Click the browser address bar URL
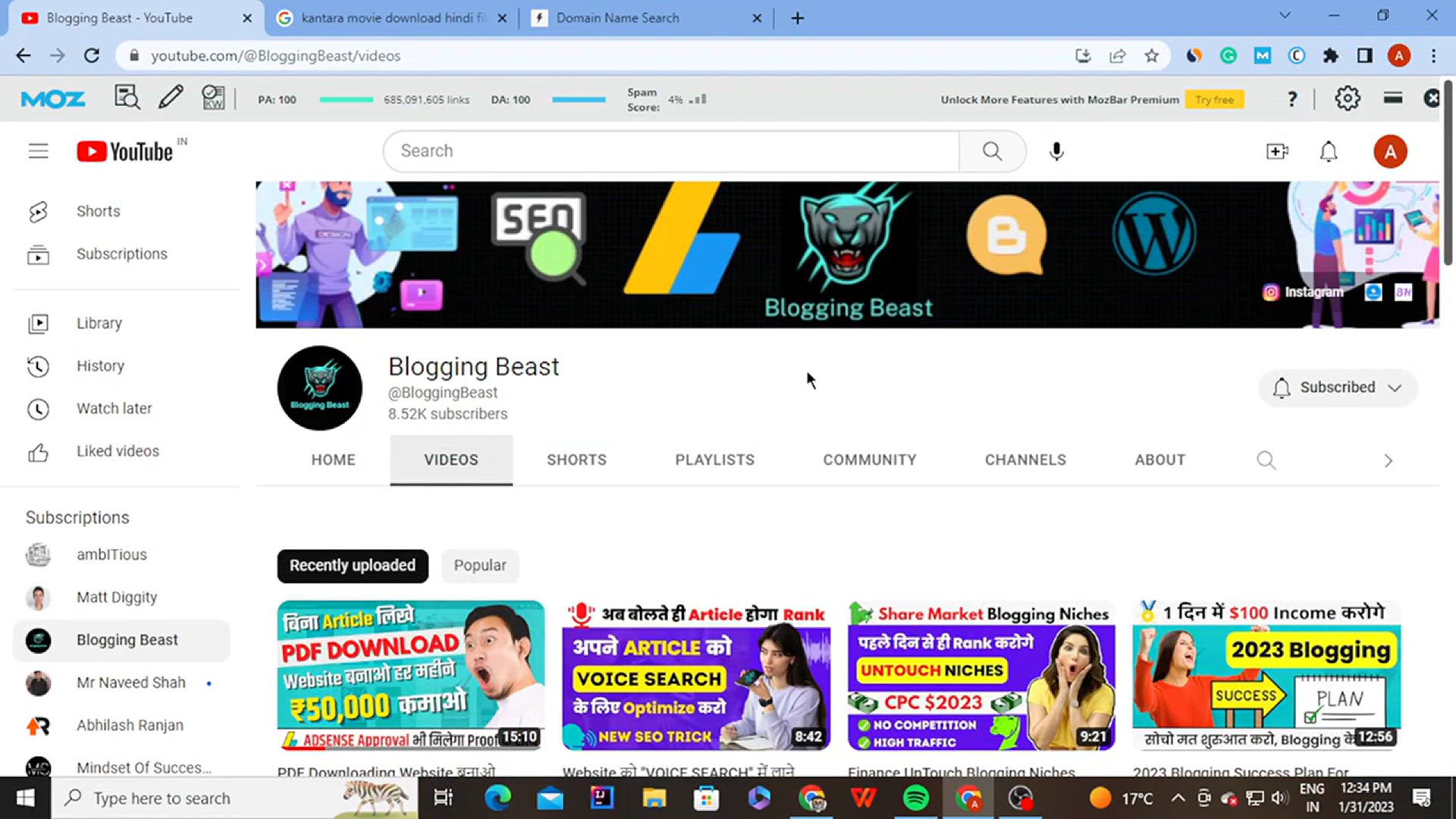Viewport: 1456px width, 819px height. pos(275,55)
